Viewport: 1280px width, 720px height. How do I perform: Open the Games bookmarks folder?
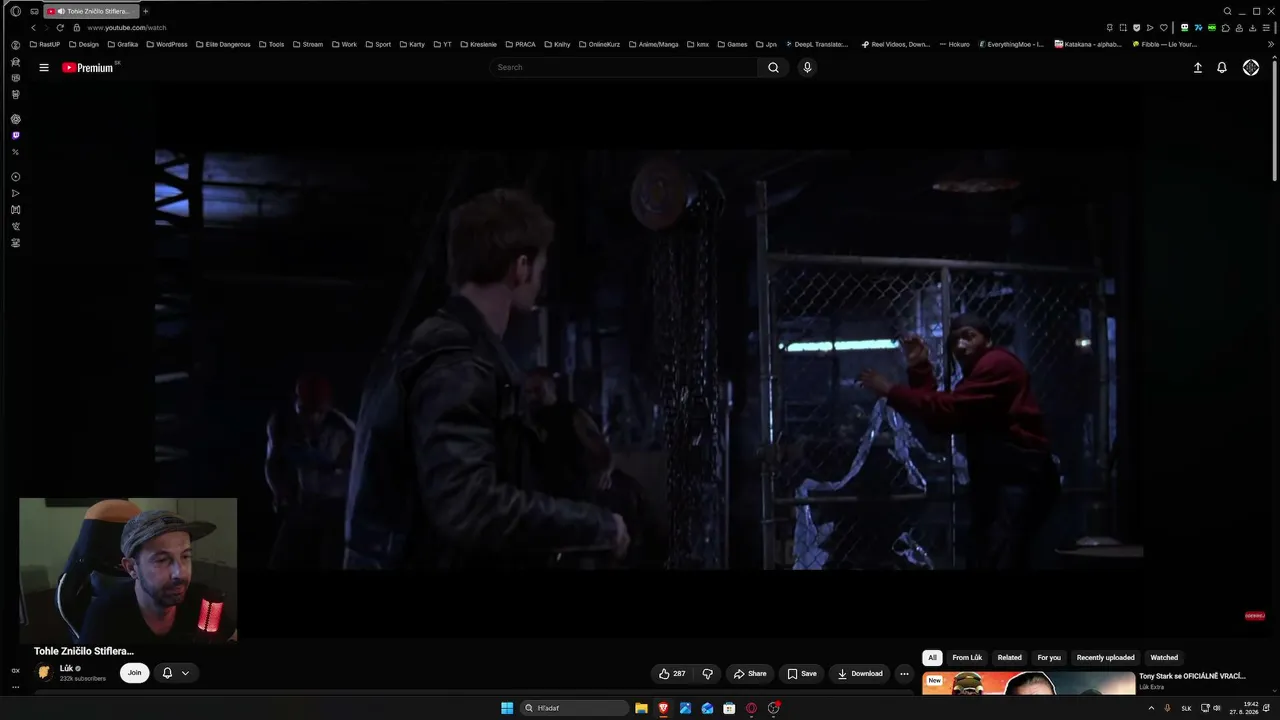[732, 45]
